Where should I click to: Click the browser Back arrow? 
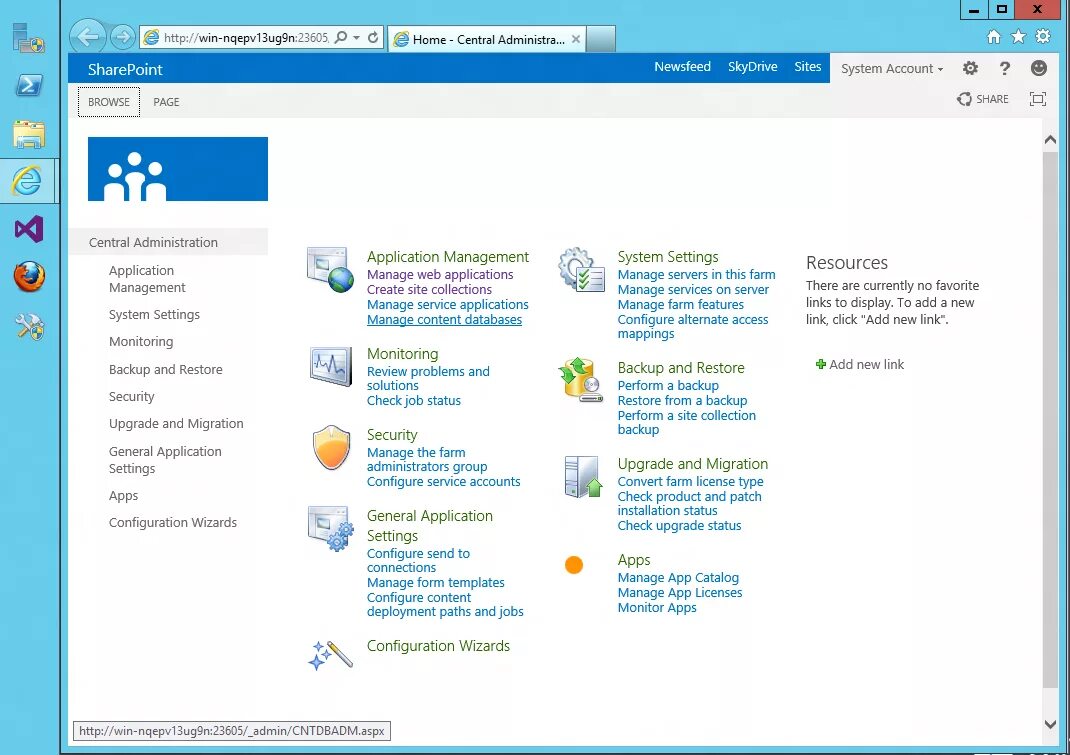point(87,37)
